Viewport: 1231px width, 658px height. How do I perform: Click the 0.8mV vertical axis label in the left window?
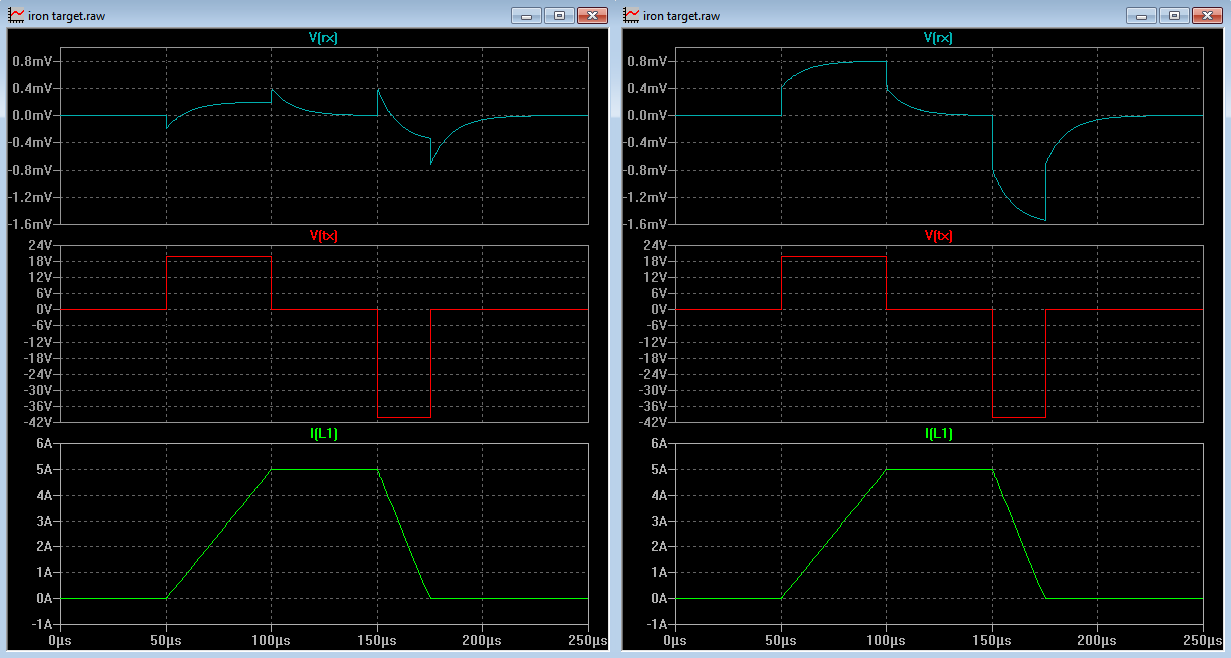[x=31, y=61]
